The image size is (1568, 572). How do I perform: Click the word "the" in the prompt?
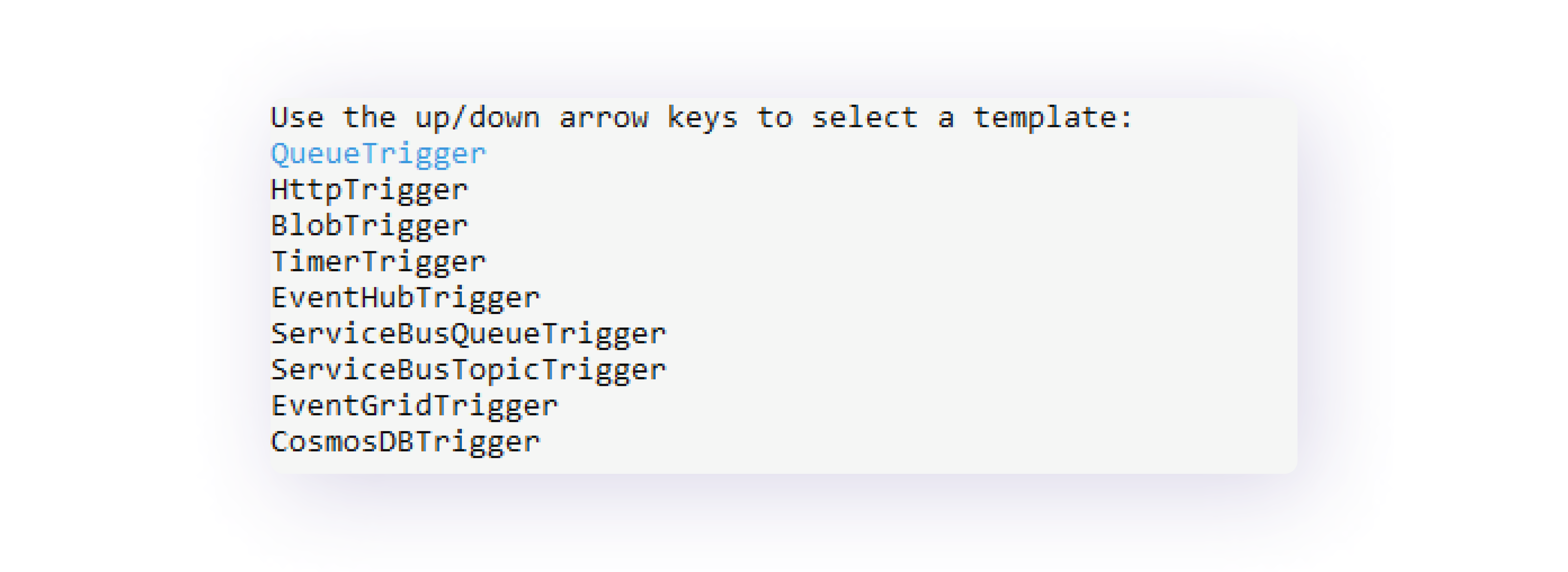[369, 118]
